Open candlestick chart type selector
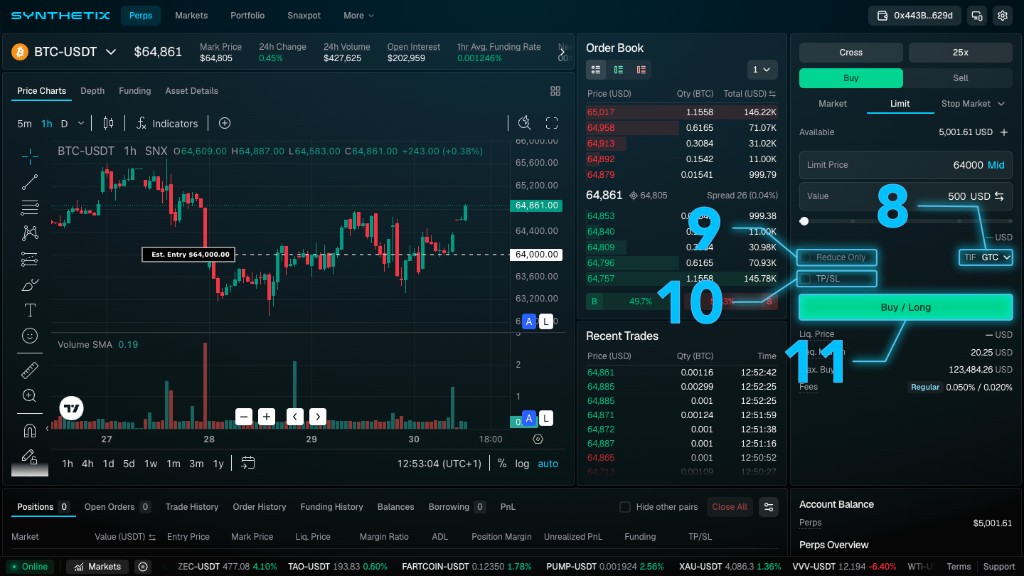This screenshot has width=1024, height=576. point(108,123)
